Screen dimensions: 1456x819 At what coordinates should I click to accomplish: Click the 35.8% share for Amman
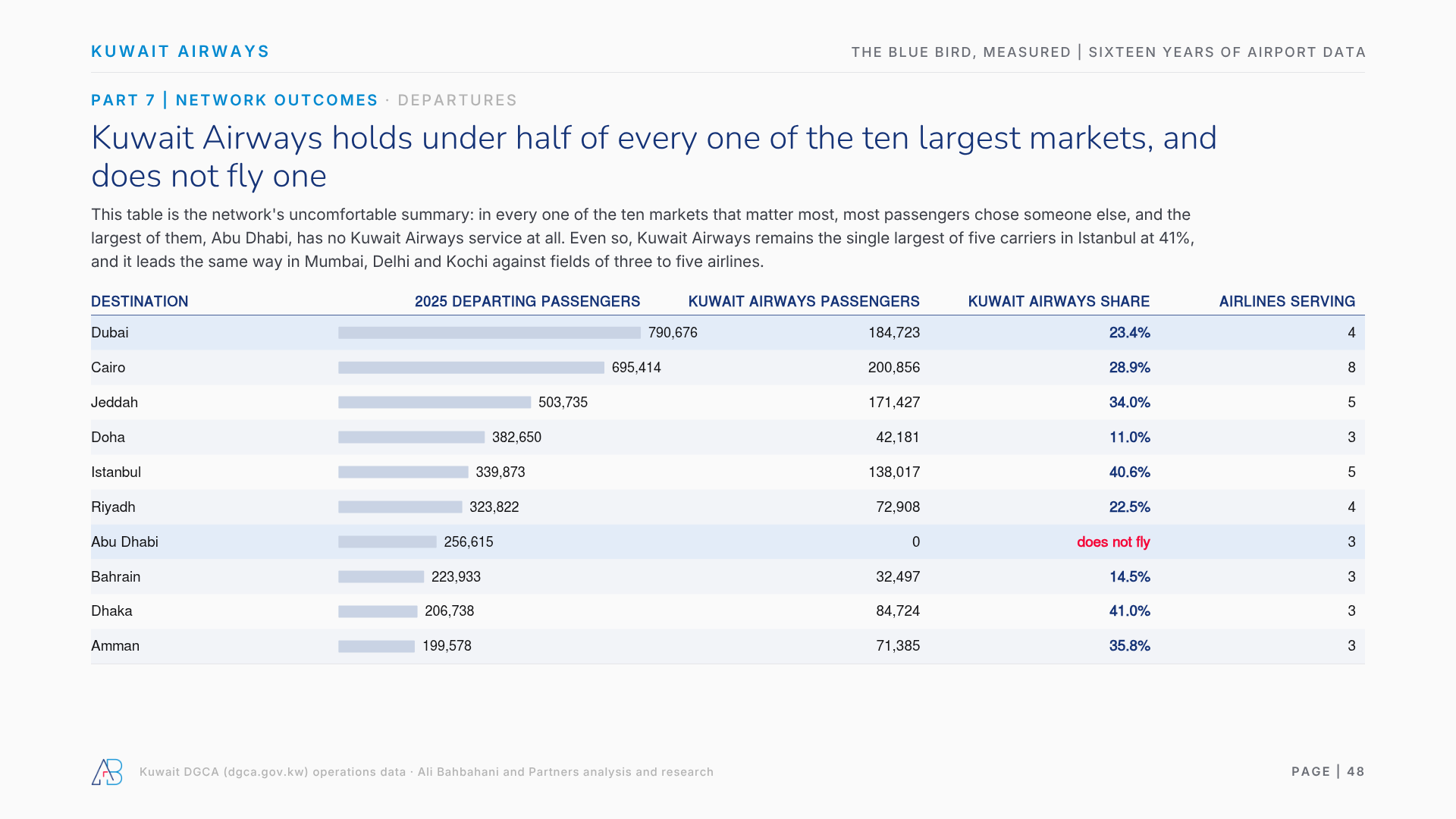tap(1129, 646)
